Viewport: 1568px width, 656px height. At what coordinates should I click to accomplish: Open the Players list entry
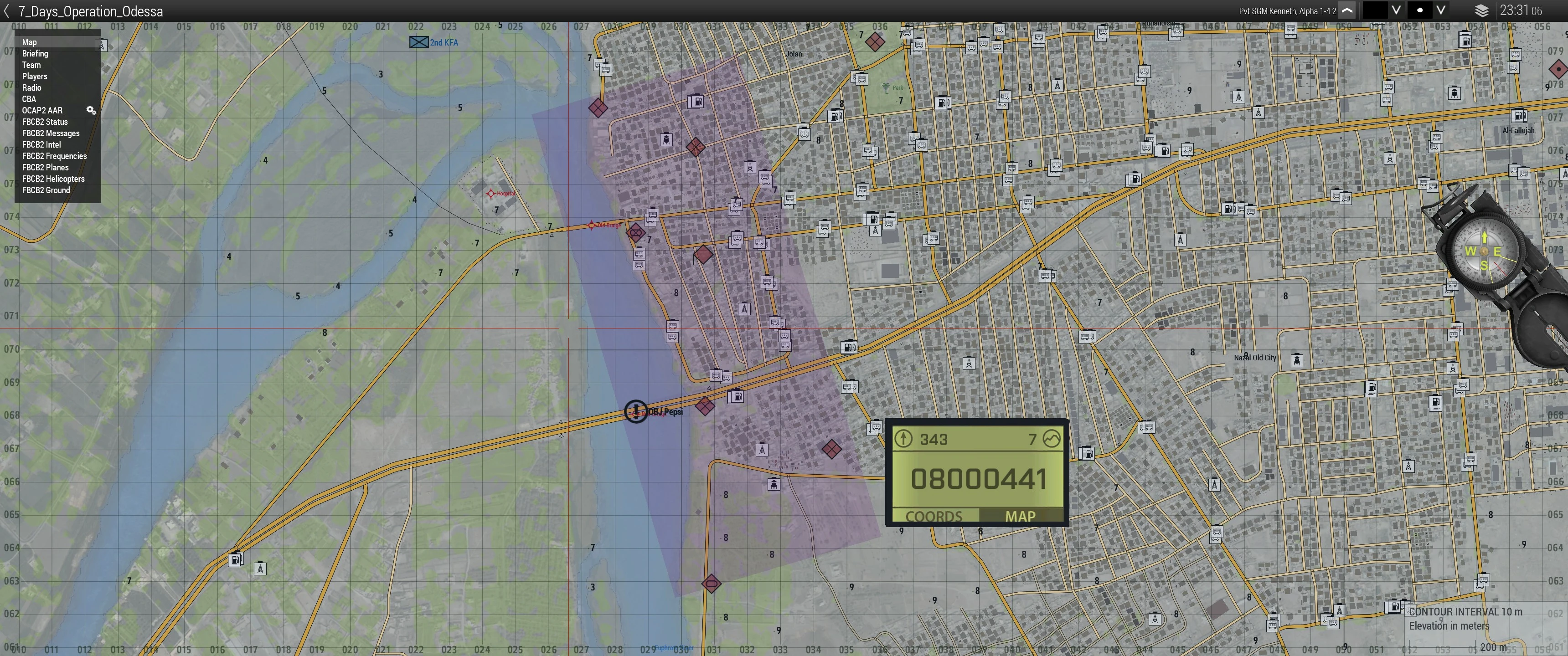click(35, 76)
